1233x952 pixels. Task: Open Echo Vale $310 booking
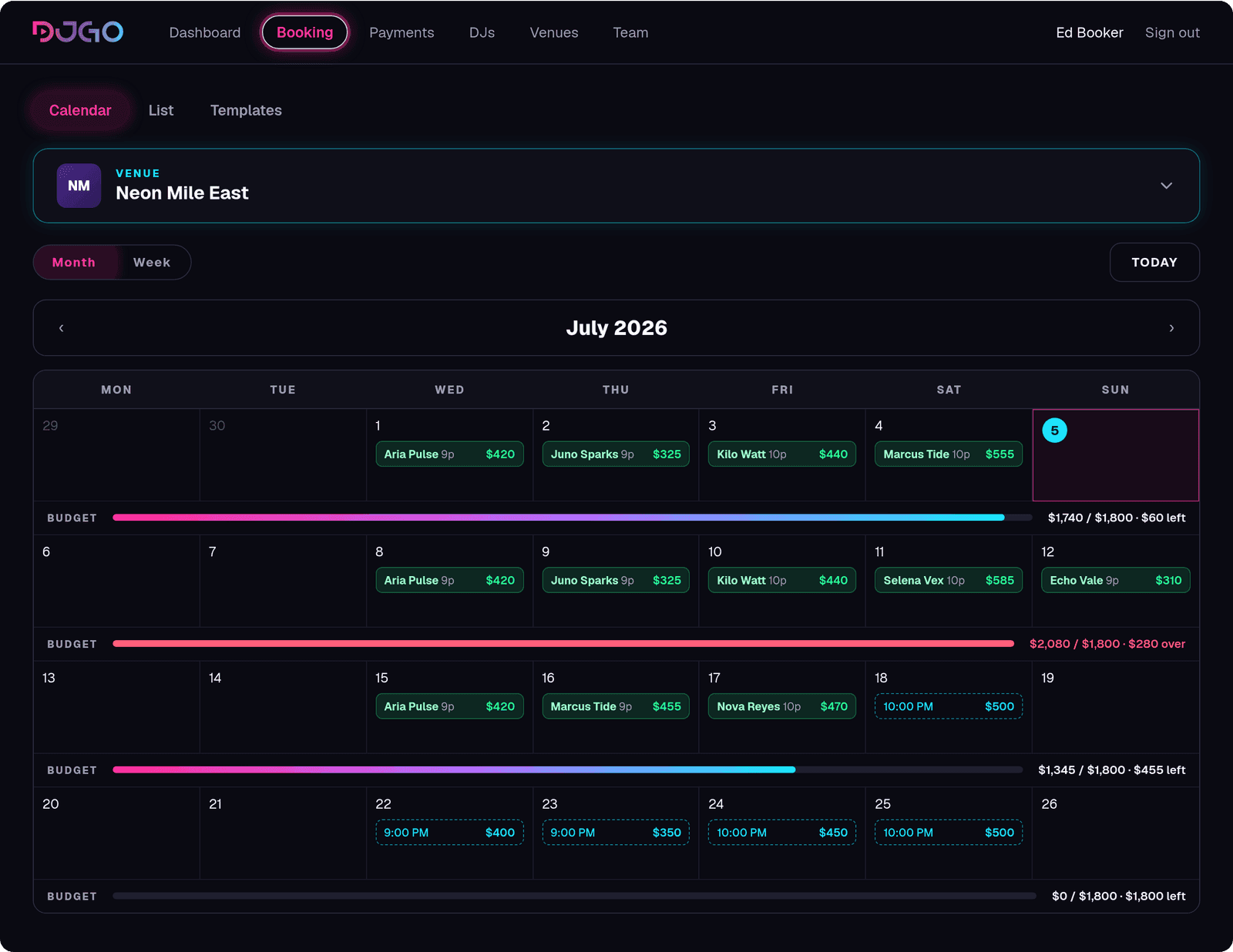tap(1116, 581)
